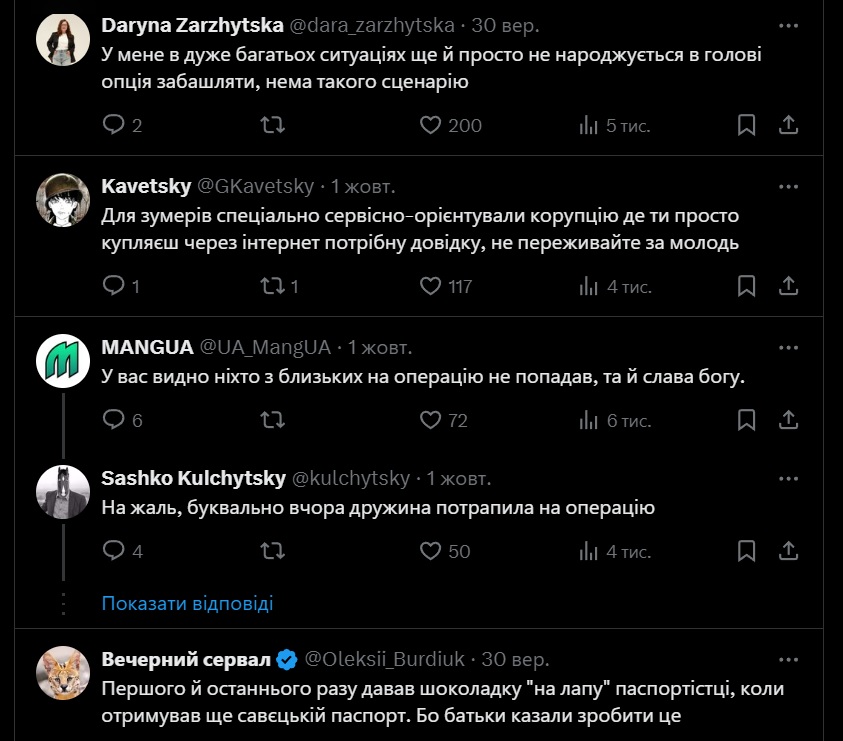Share Sashko Kulchytsky's reply
The image size is (843, 741).
pos(788,551)
